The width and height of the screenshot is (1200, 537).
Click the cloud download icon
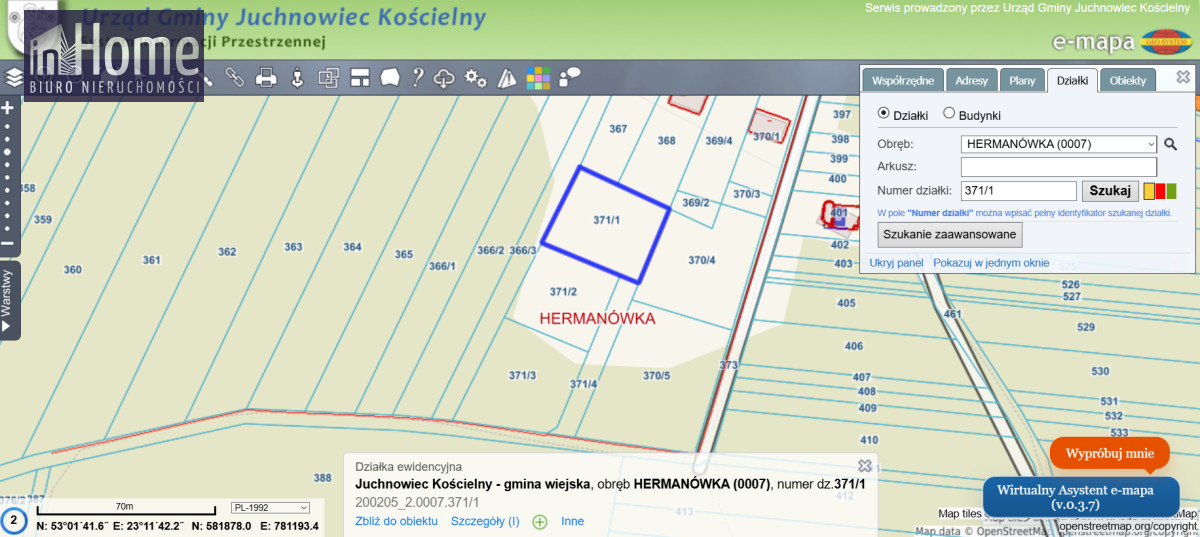(445, 78)
